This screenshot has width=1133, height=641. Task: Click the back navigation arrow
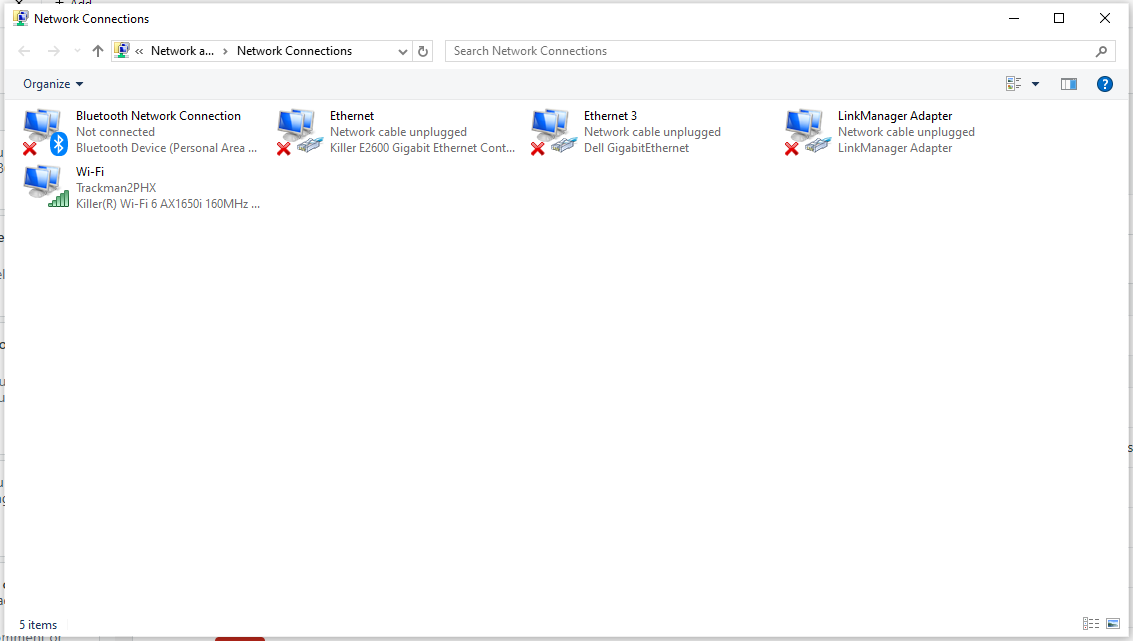coord(23,49)
